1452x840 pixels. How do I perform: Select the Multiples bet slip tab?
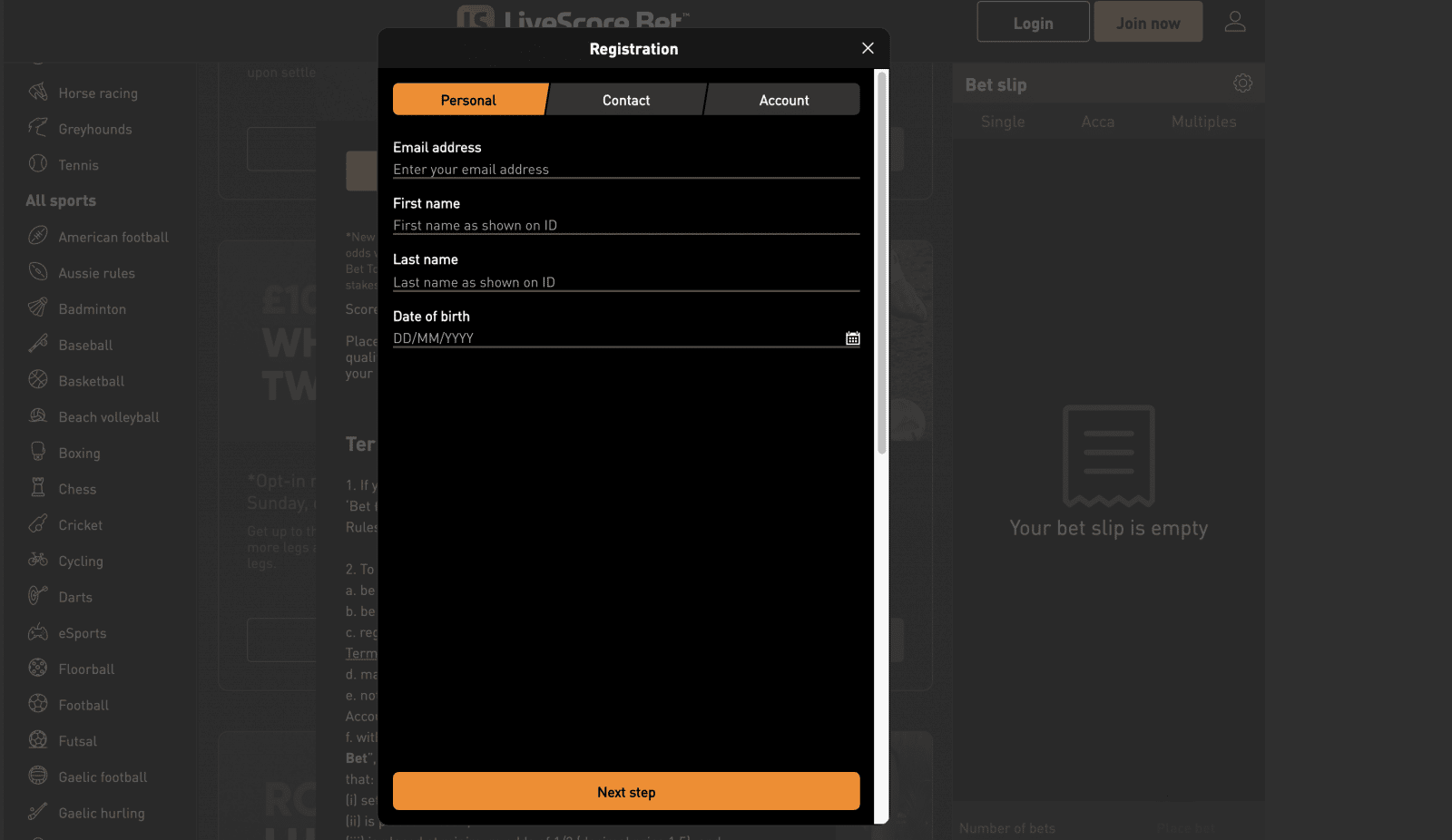click(1204, 122)
